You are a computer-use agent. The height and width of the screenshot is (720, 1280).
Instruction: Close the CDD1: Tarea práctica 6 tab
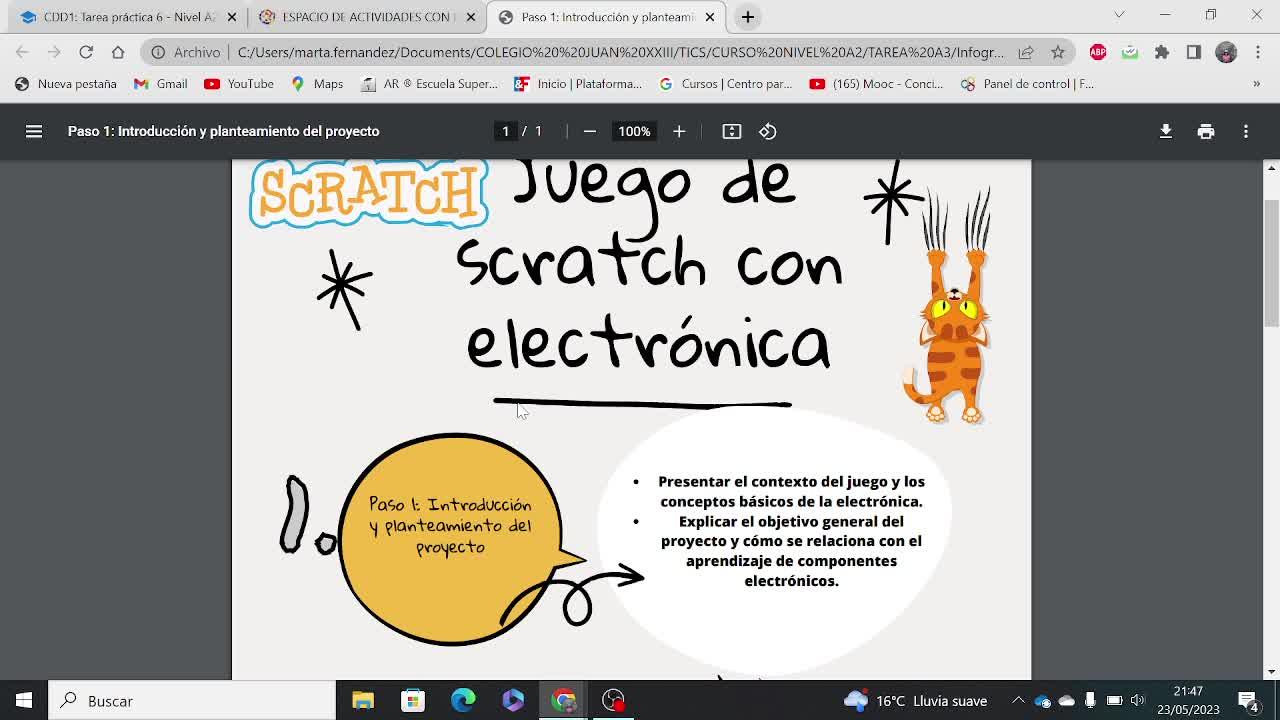coord(232,17)
